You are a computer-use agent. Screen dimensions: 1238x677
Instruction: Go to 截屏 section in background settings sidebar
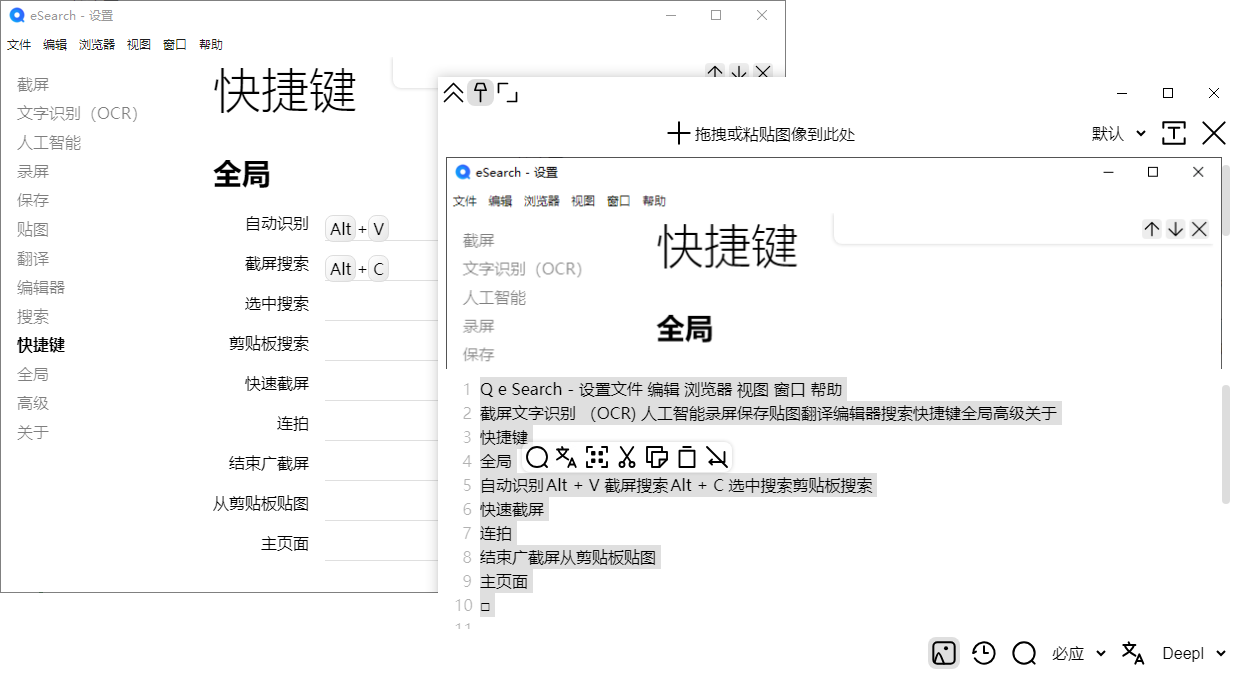point(33,85)
